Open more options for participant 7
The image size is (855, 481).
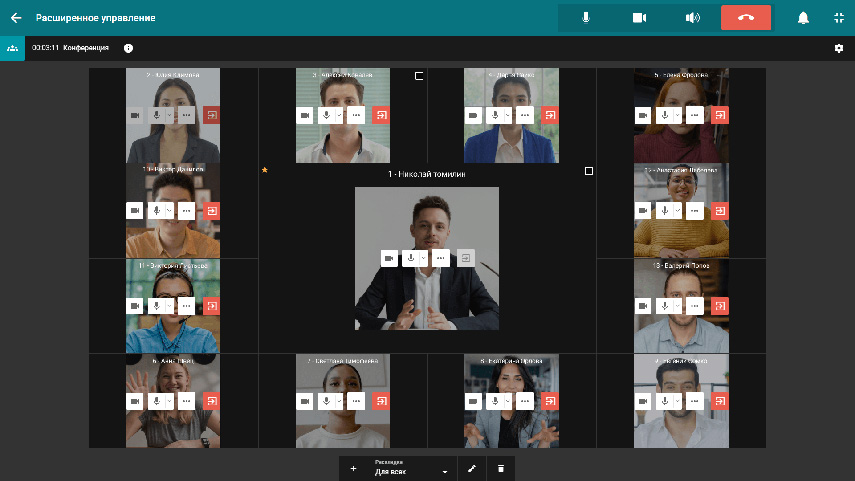click(x=356, y=401)
